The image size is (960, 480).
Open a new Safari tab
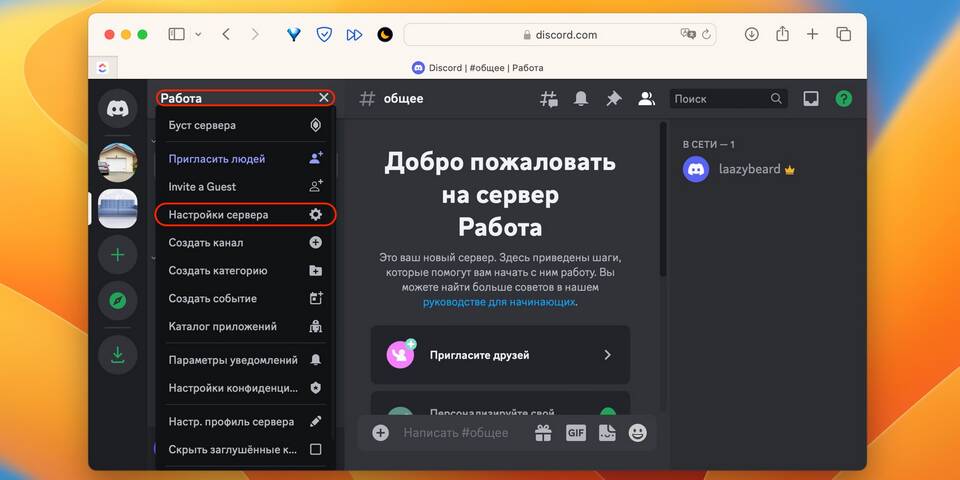(x=812, y=34)
